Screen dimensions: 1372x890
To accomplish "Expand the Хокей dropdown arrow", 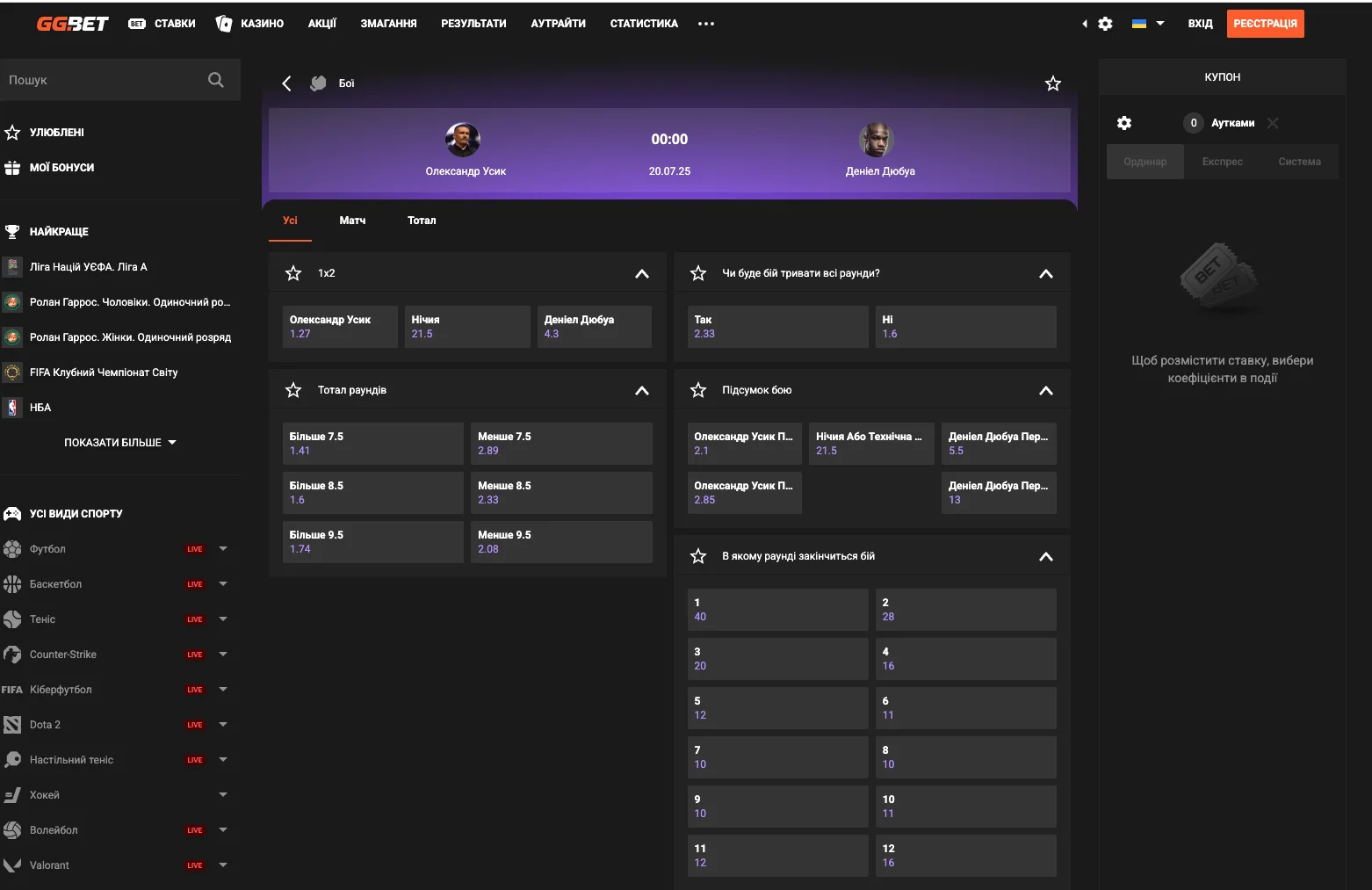I will (x=223, y=795).
